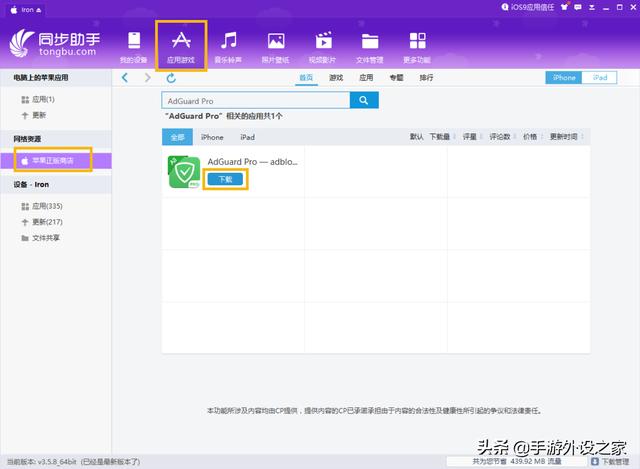The width and height of the screenshot is (640, 469).
Task: Filter results by iPhone
Action: [x=212, y=137]
